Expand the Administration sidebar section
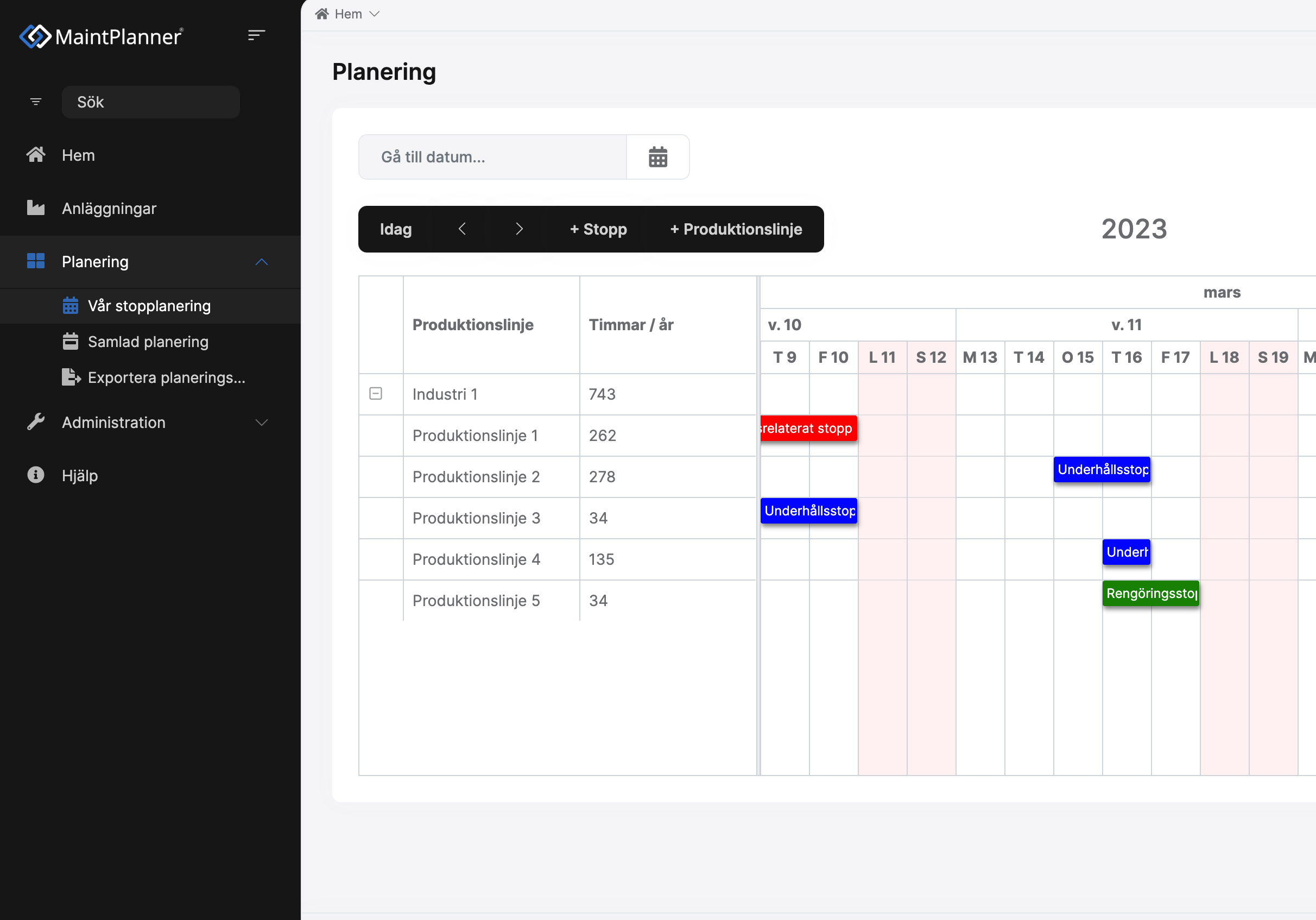 pyautogui.click(x=261, y=423)
